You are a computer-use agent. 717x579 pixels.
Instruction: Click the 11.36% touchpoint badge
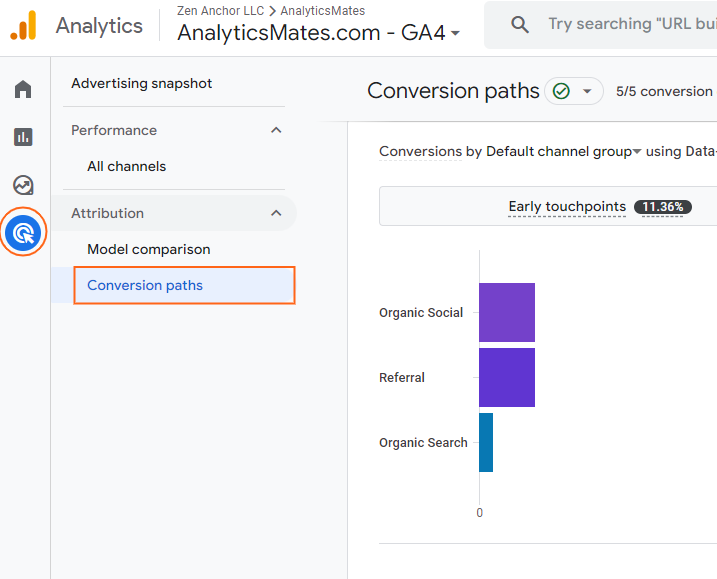coord(663,207)
